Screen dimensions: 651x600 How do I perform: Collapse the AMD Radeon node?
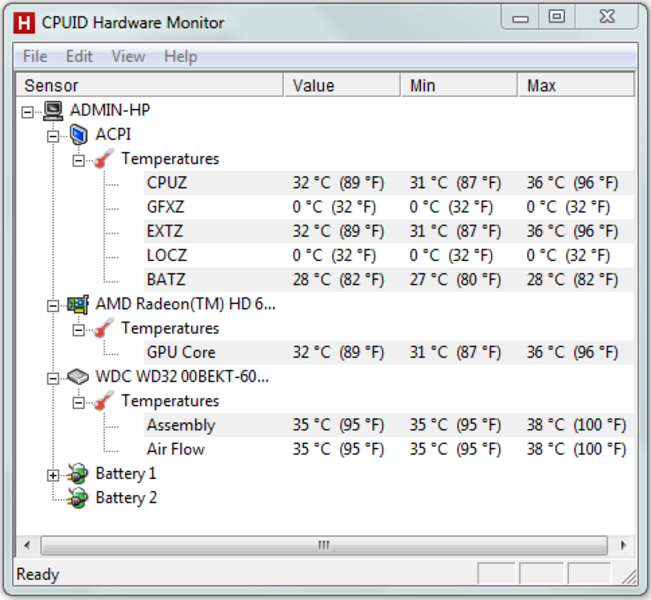53,306
